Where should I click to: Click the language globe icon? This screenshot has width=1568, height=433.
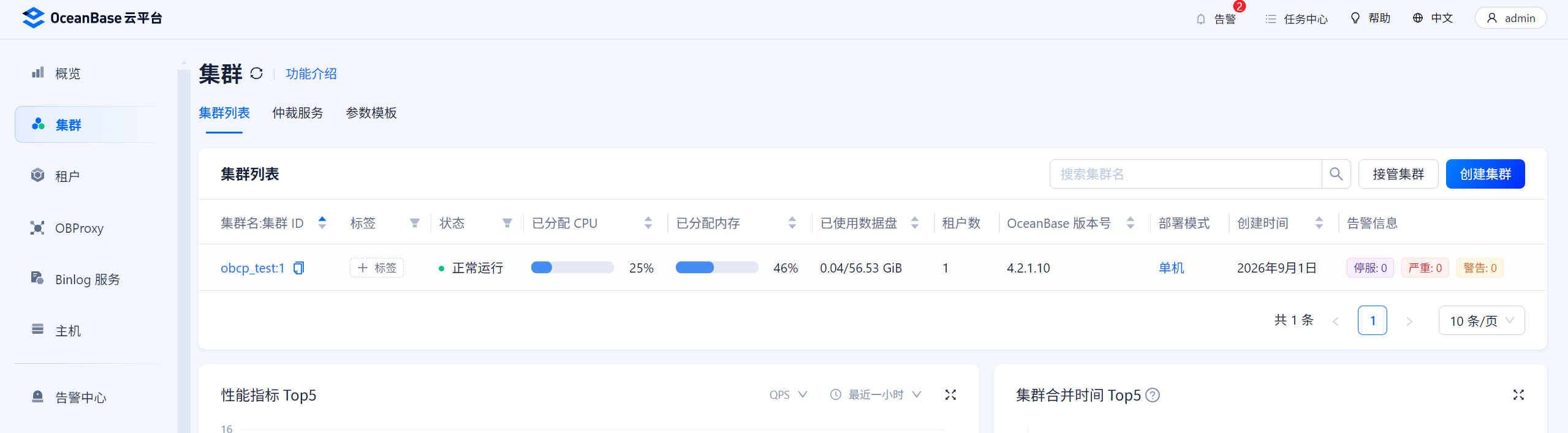[x=1418, y=18]
